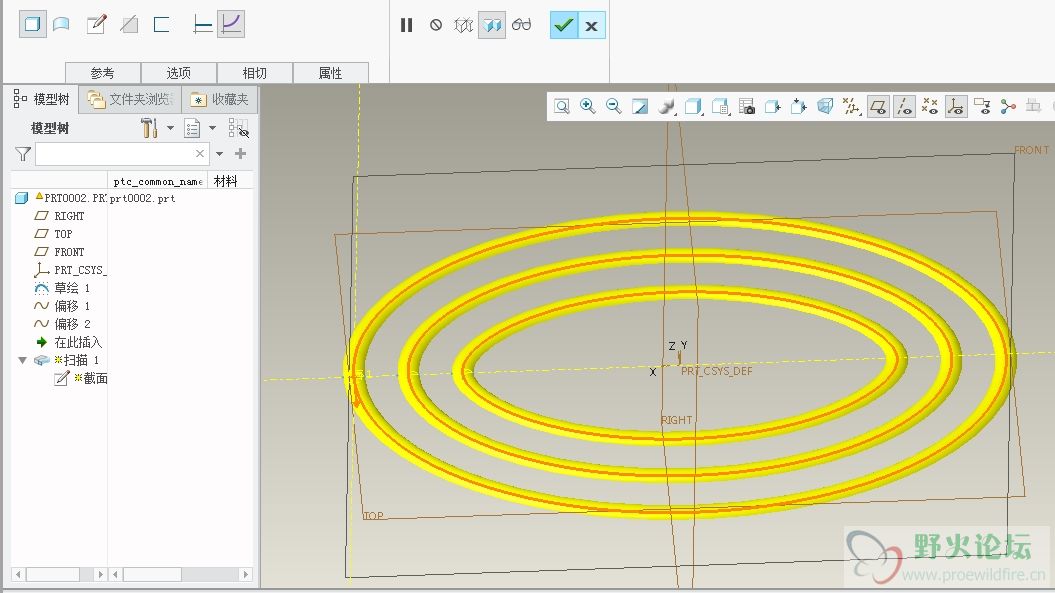Click the model tree filter funnel icon
The height and width of the screenshot is (593, 1055).
click(x=23, y=154)
